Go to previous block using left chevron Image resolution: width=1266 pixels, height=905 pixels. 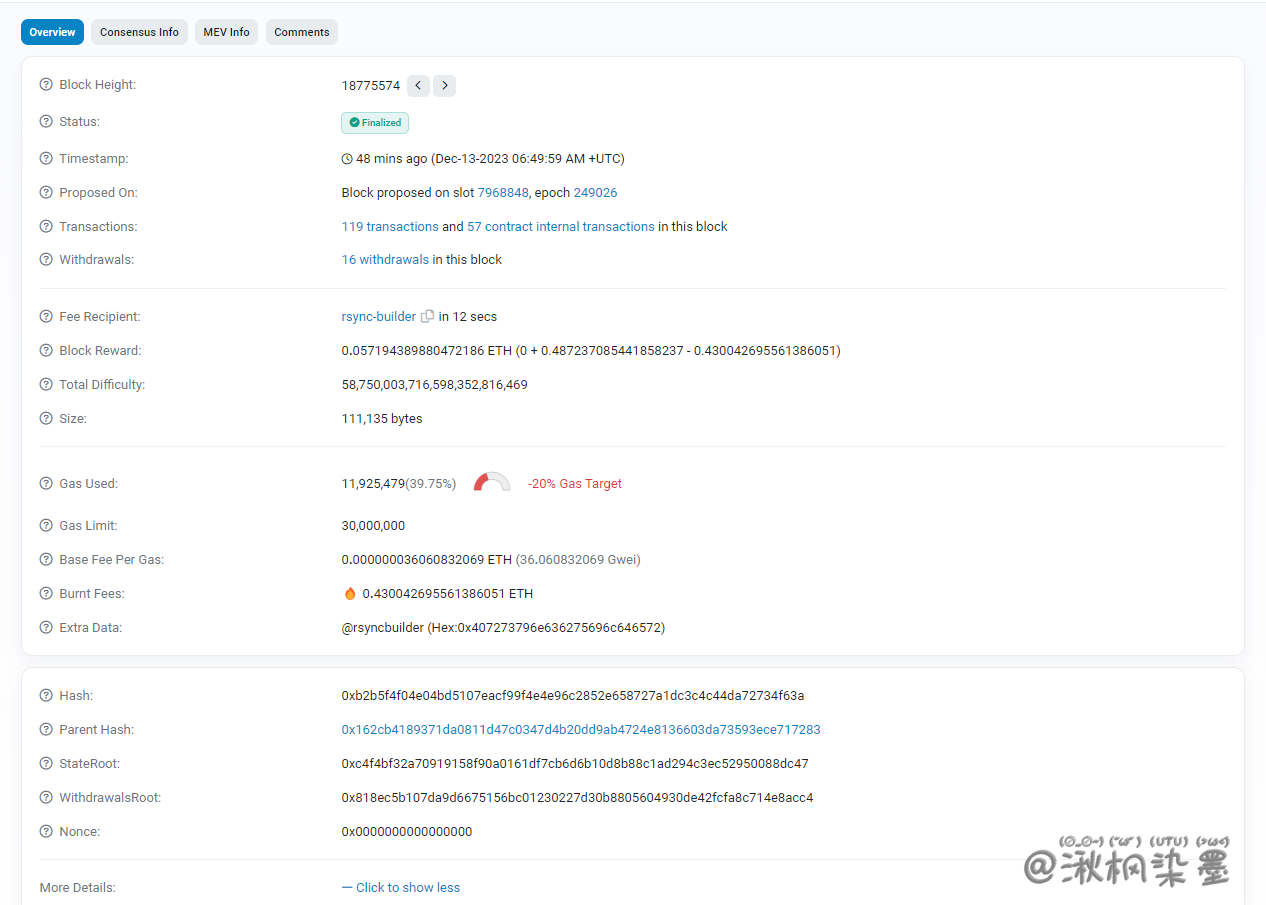tap(418, 86)
